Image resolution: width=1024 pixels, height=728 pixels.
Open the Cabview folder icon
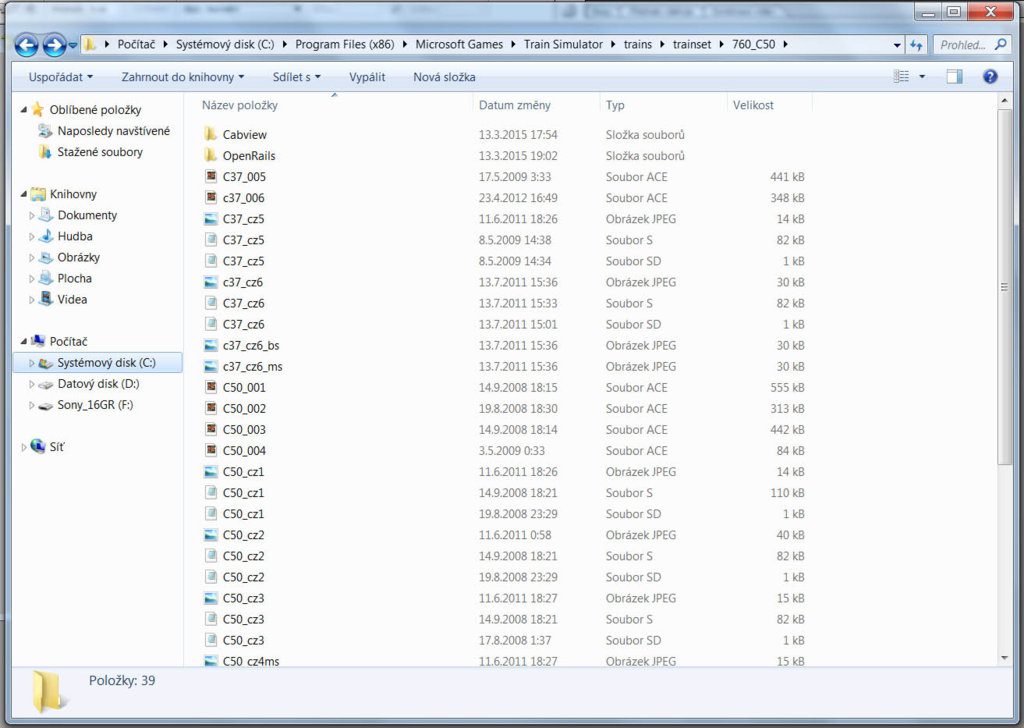tap(210, 134)
